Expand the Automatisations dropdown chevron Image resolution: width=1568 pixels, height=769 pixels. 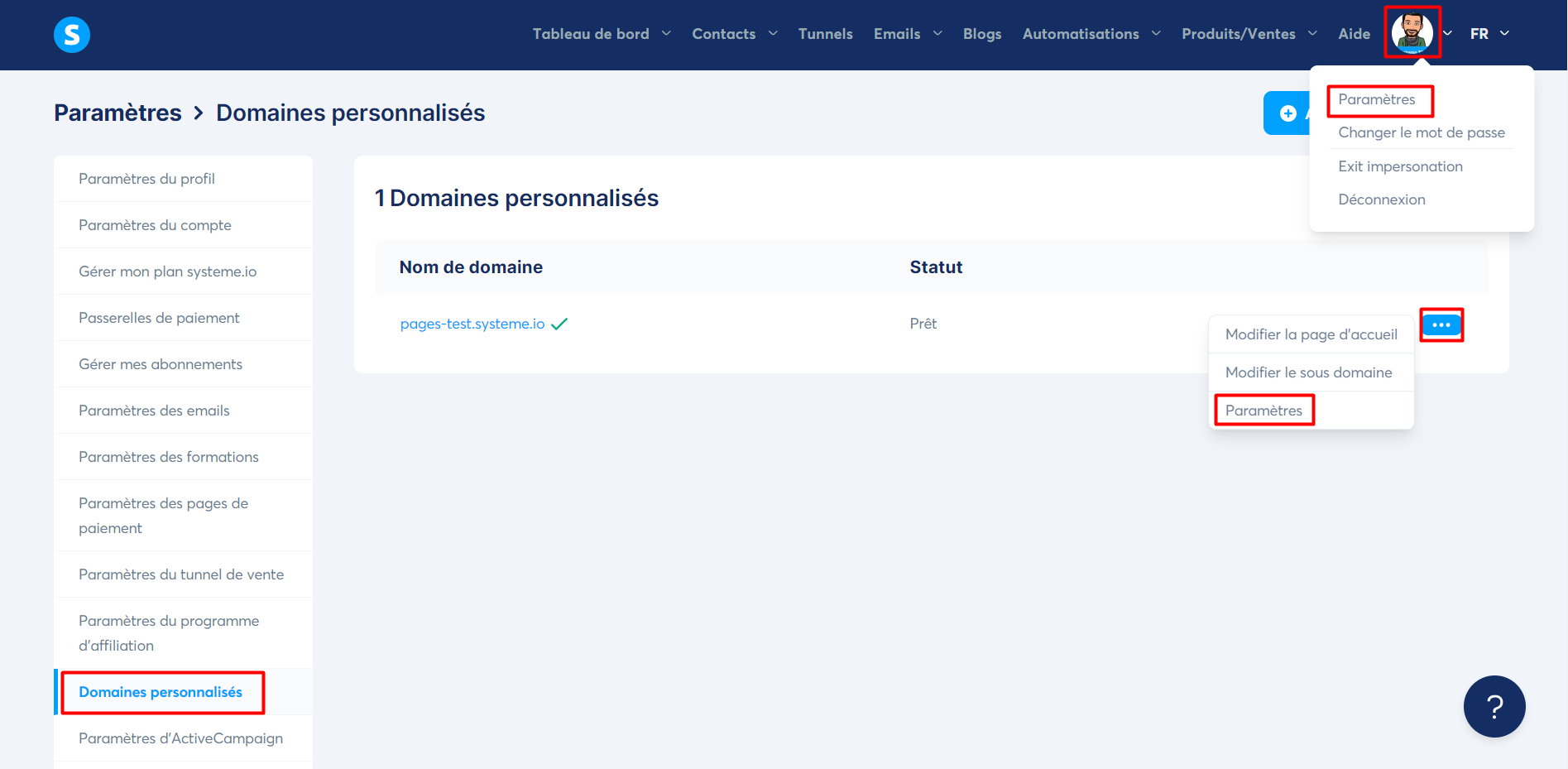(x=1156, y=33)
